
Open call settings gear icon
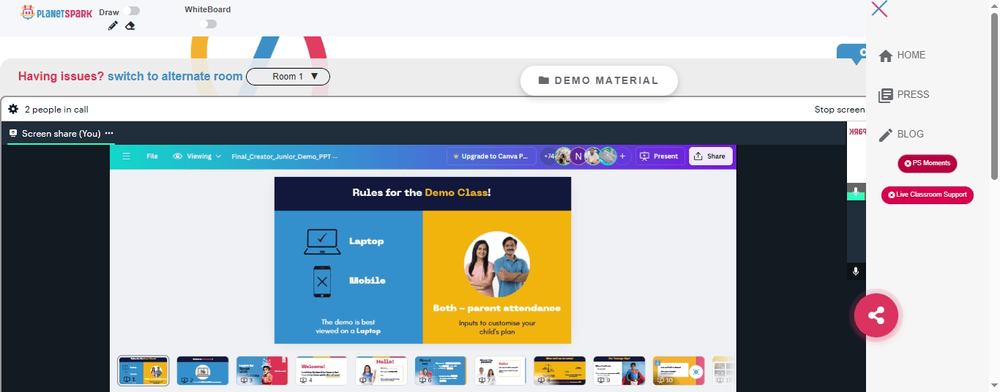(x=13, y=109)
